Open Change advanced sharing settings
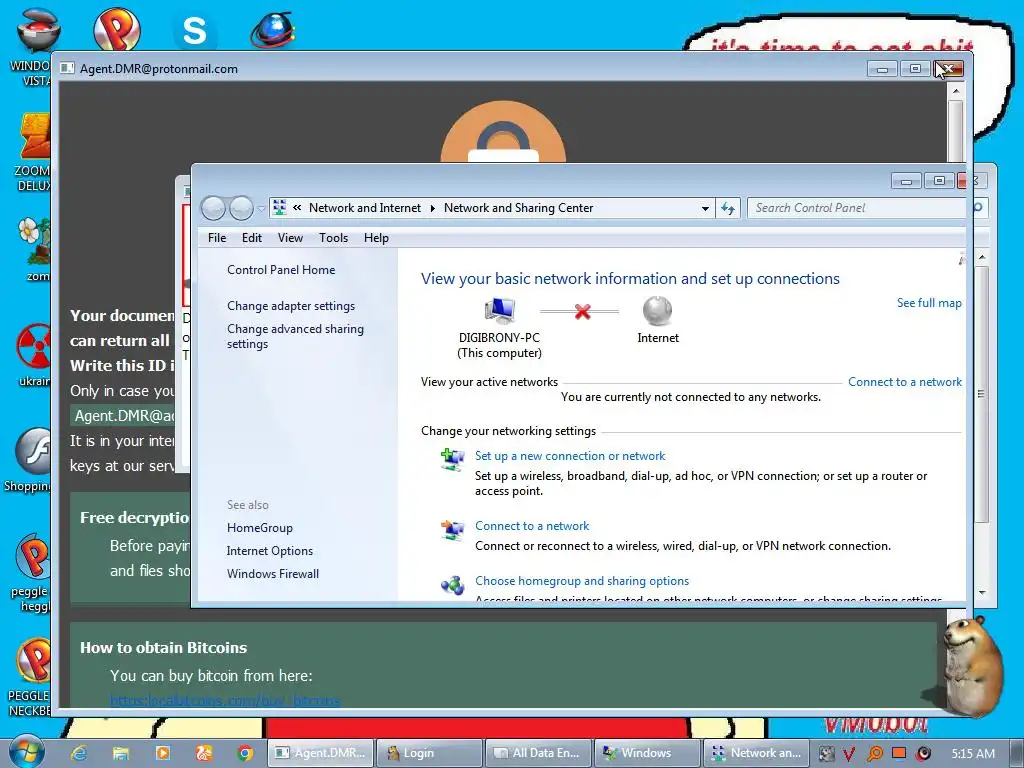The height and width of the screenshot is (768, 1024). 295,336
